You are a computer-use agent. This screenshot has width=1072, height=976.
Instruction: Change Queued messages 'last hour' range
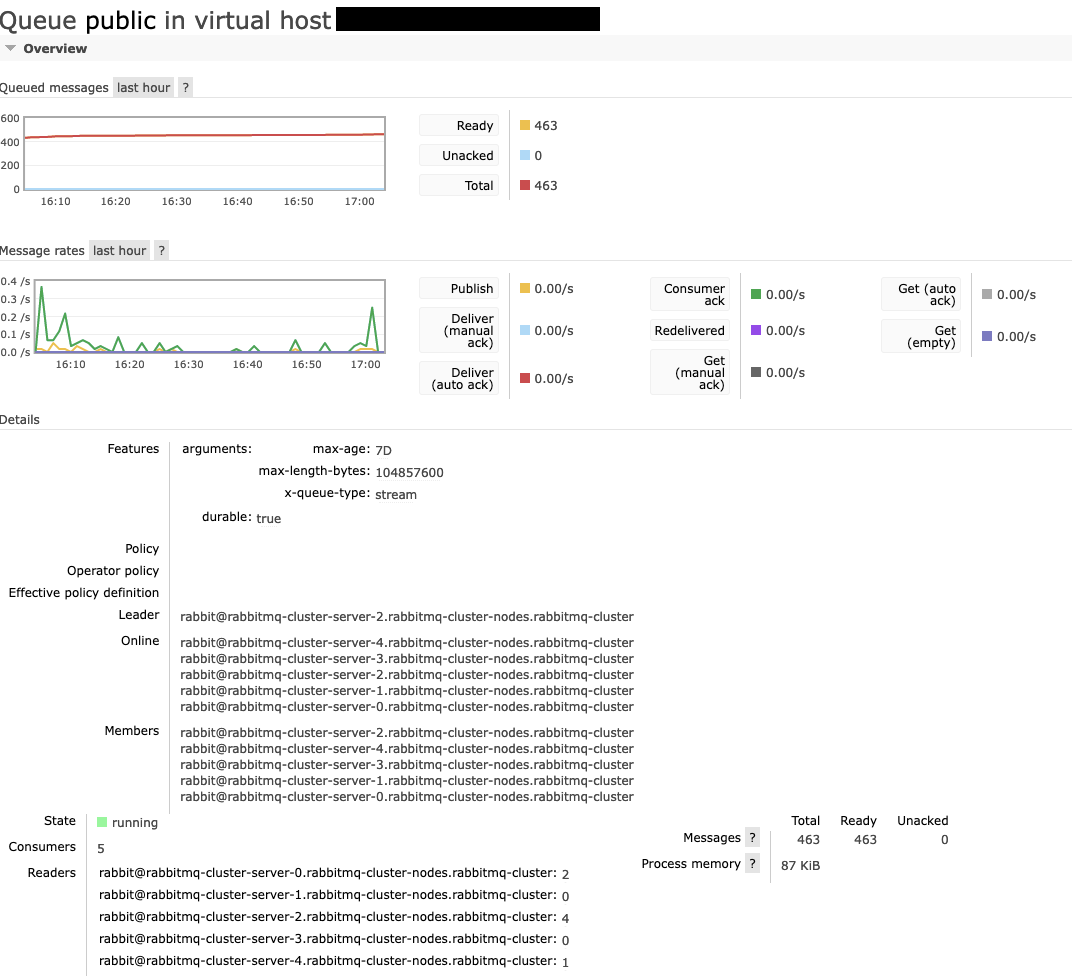(144, 87)
